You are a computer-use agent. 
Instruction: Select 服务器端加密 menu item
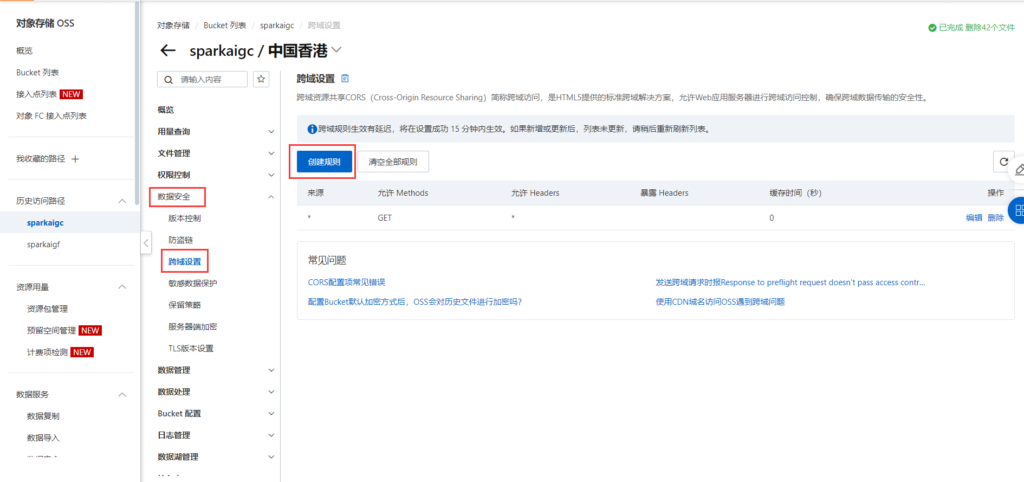point(193,327)
